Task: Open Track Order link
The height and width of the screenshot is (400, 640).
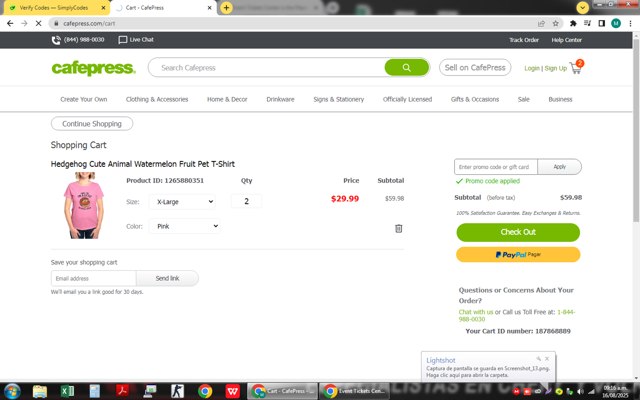Action: pos(524,40)
